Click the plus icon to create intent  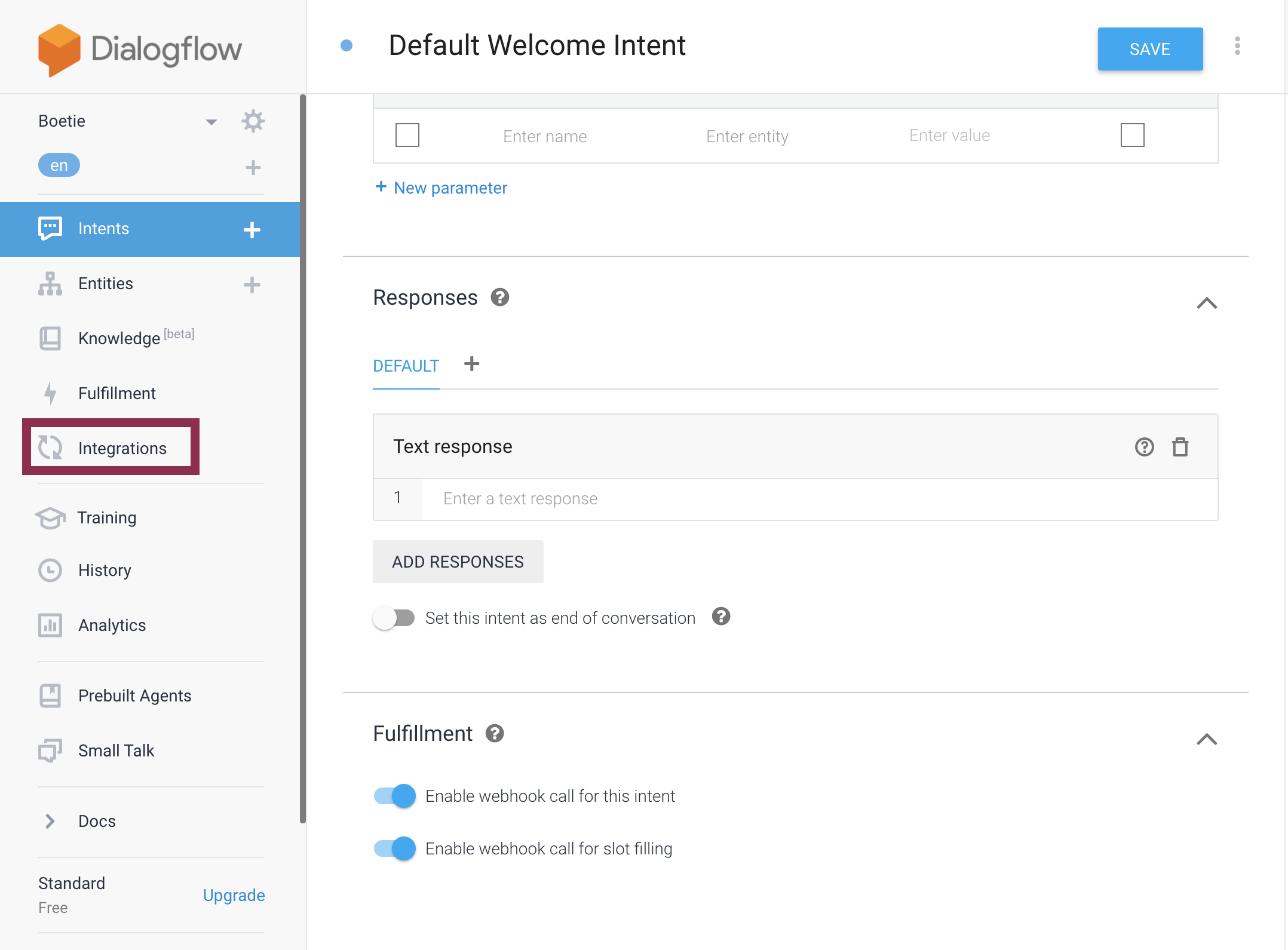(x=252, y=230)
